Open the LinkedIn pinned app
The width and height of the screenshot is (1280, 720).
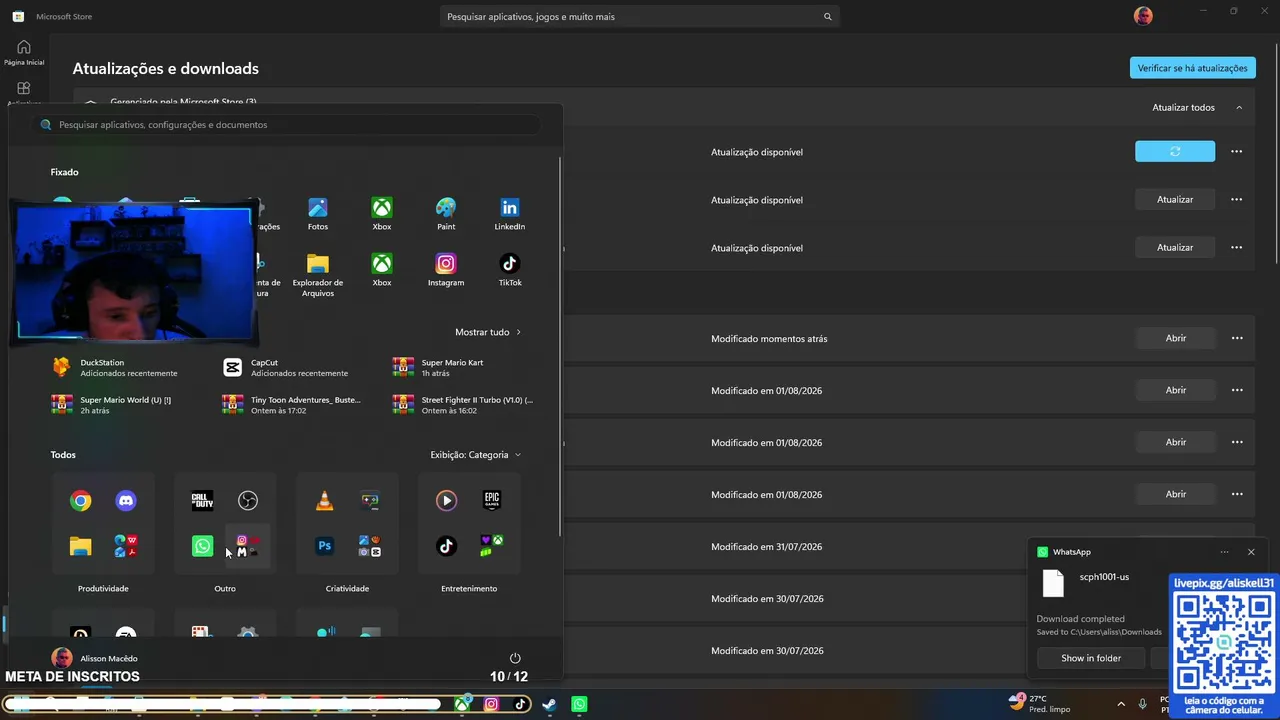[x=510, y=213]
